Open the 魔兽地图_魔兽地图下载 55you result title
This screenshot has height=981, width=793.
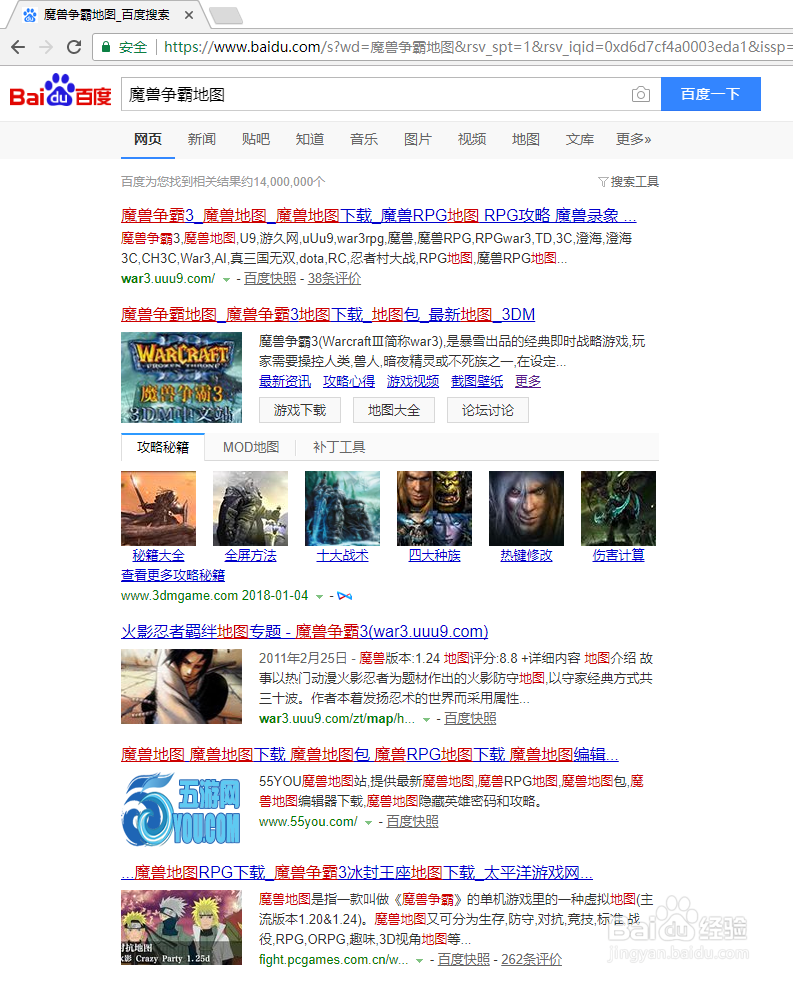(370, 755)
